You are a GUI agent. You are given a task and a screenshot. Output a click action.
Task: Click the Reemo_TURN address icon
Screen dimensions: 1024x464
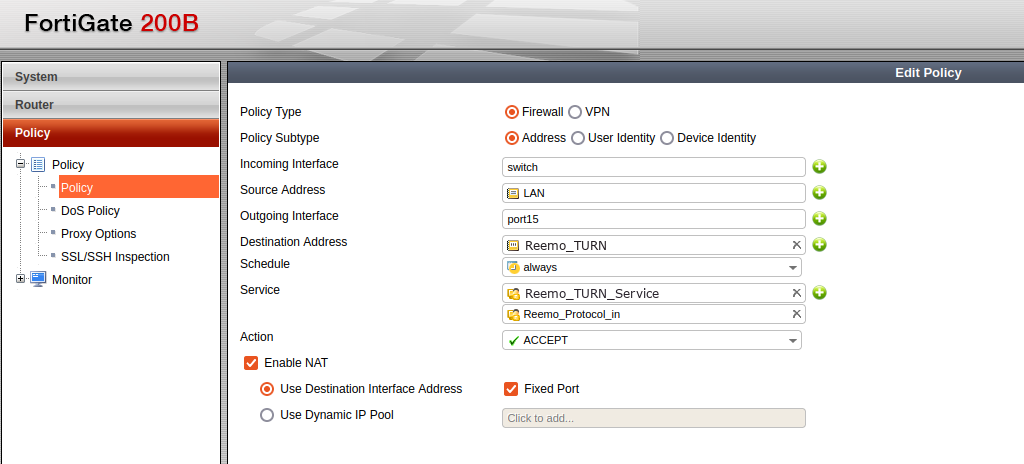(x=513, y=246)
